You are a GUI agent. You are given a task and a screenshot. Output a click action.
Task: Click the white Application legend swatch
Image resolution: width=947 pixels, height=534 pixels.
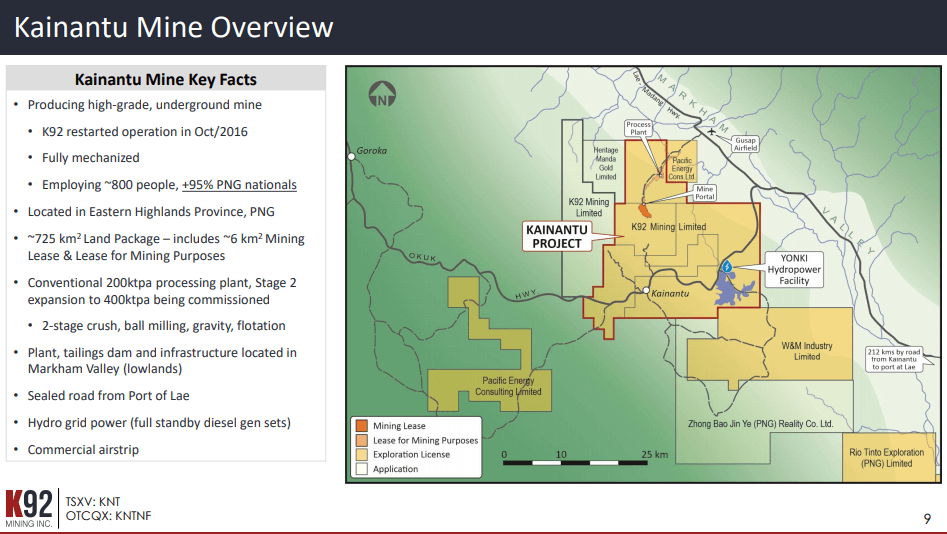point(361,469)
